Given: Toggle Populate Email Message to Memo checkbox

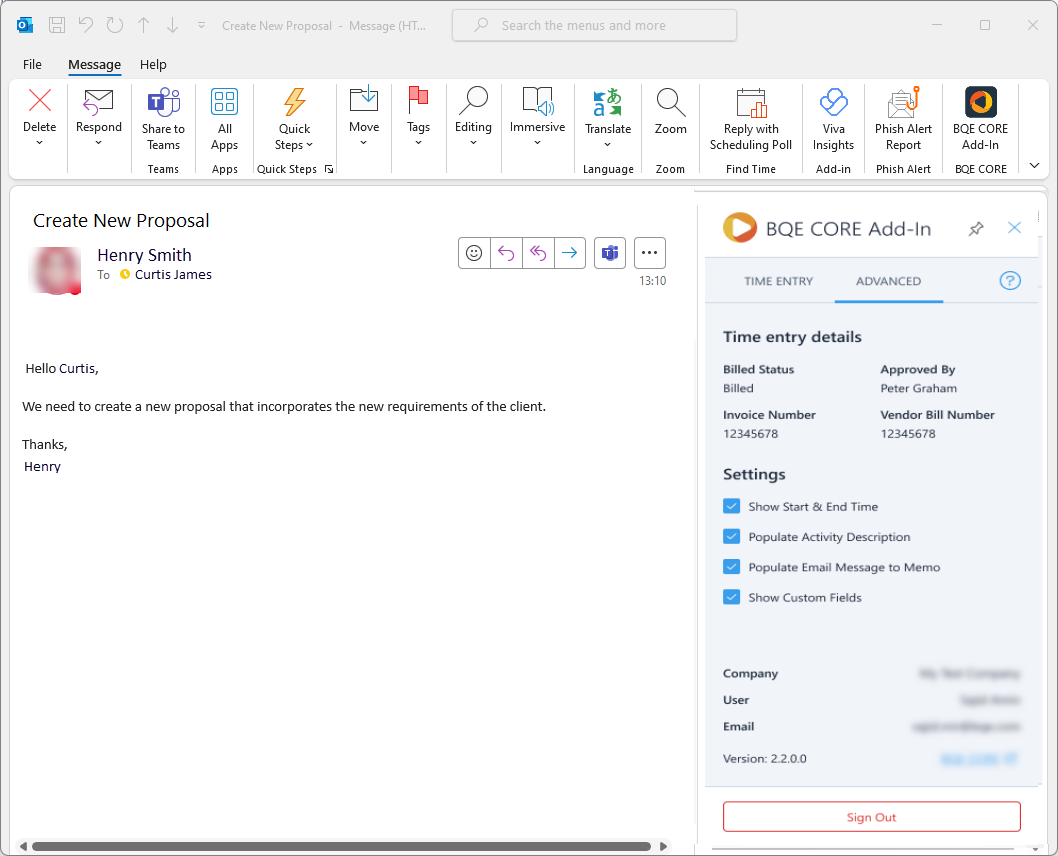Looking at the screenshot, I should click(731, 567).
